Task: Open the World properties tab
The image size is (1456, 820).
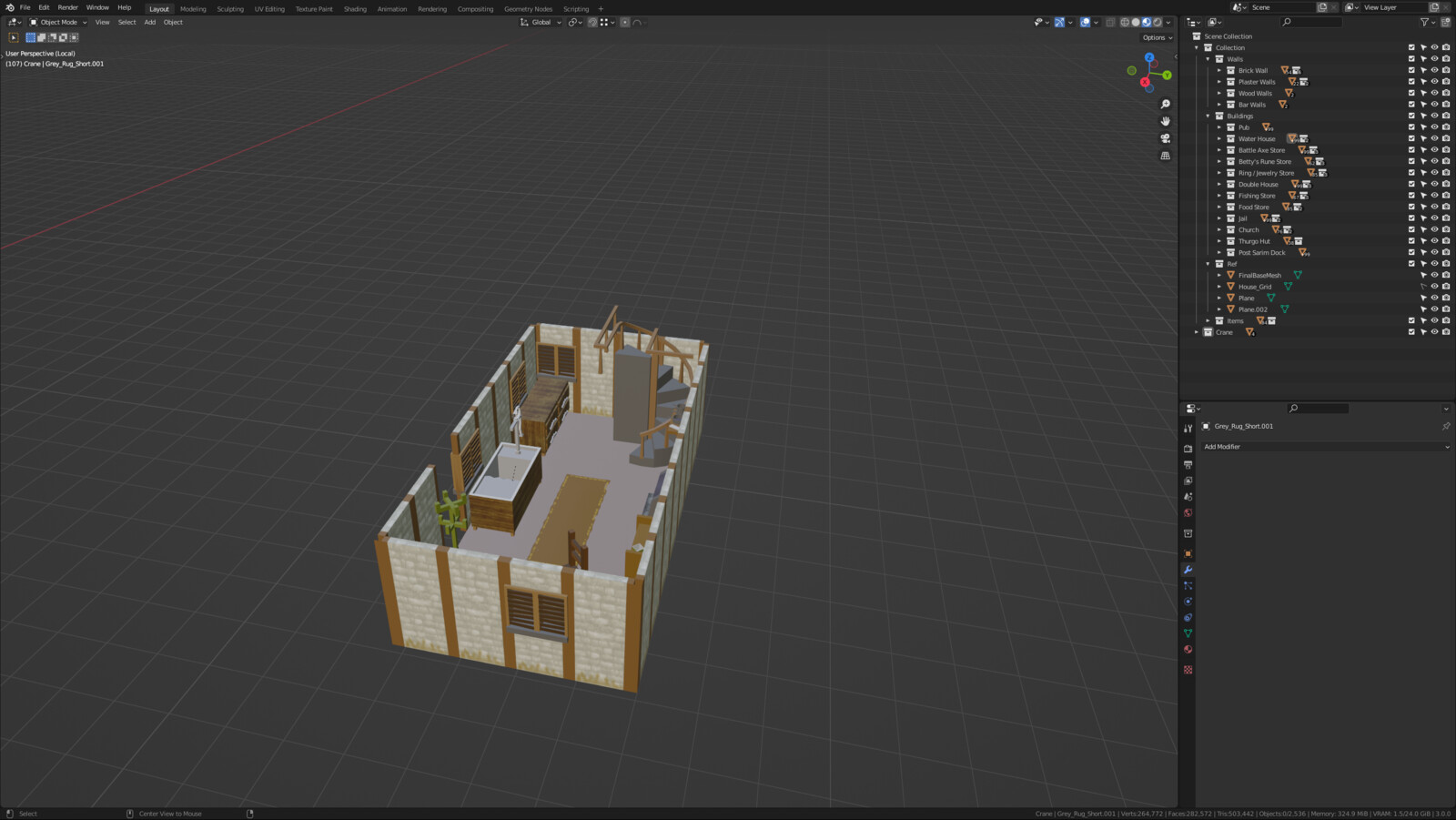Action: click(1188, 512)
